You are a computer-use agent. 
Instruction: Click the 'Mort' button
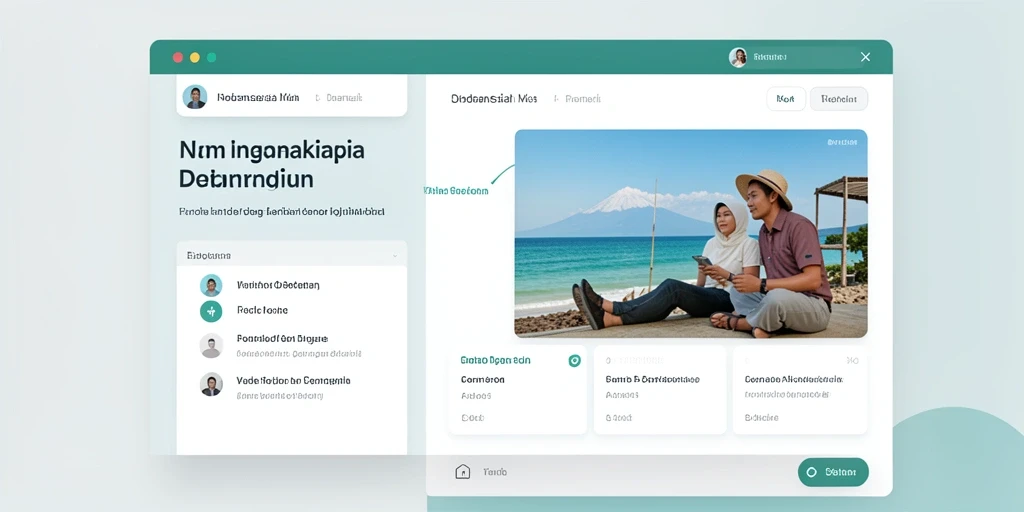pos(786,99)
